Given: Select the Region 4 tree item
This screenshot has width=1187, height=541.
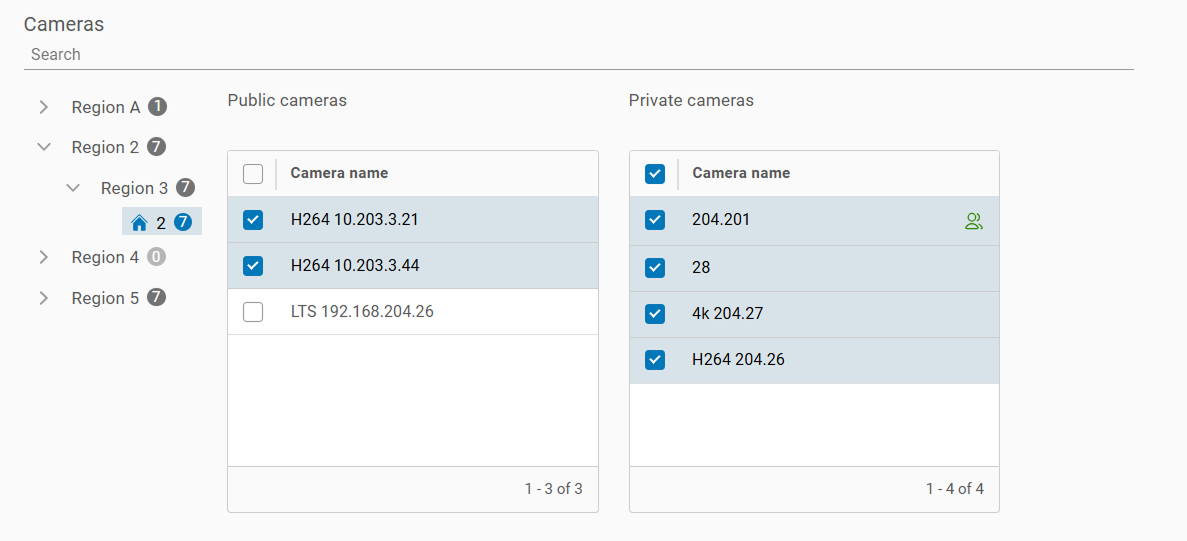Looking at the screenshot, I should (105, 257).
